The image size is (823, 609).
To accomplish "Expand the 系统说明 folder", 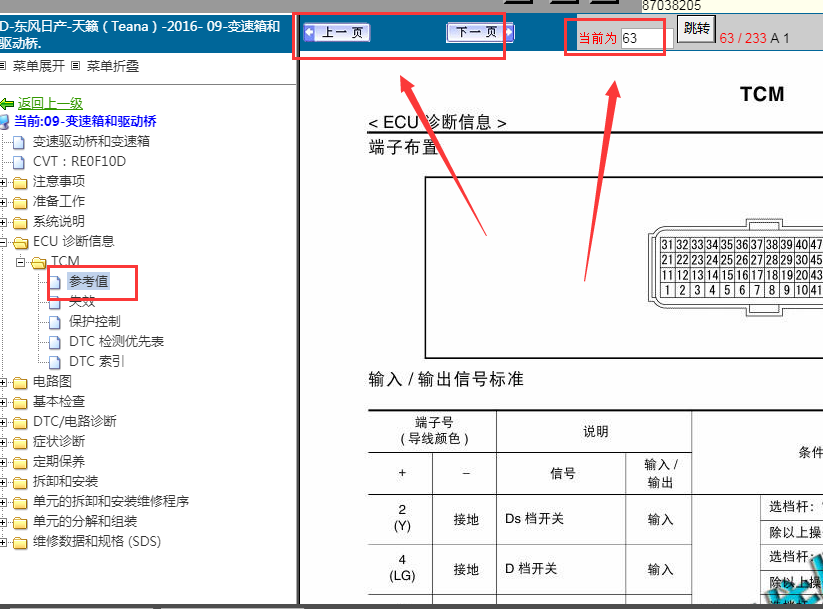I will [3, 222].
